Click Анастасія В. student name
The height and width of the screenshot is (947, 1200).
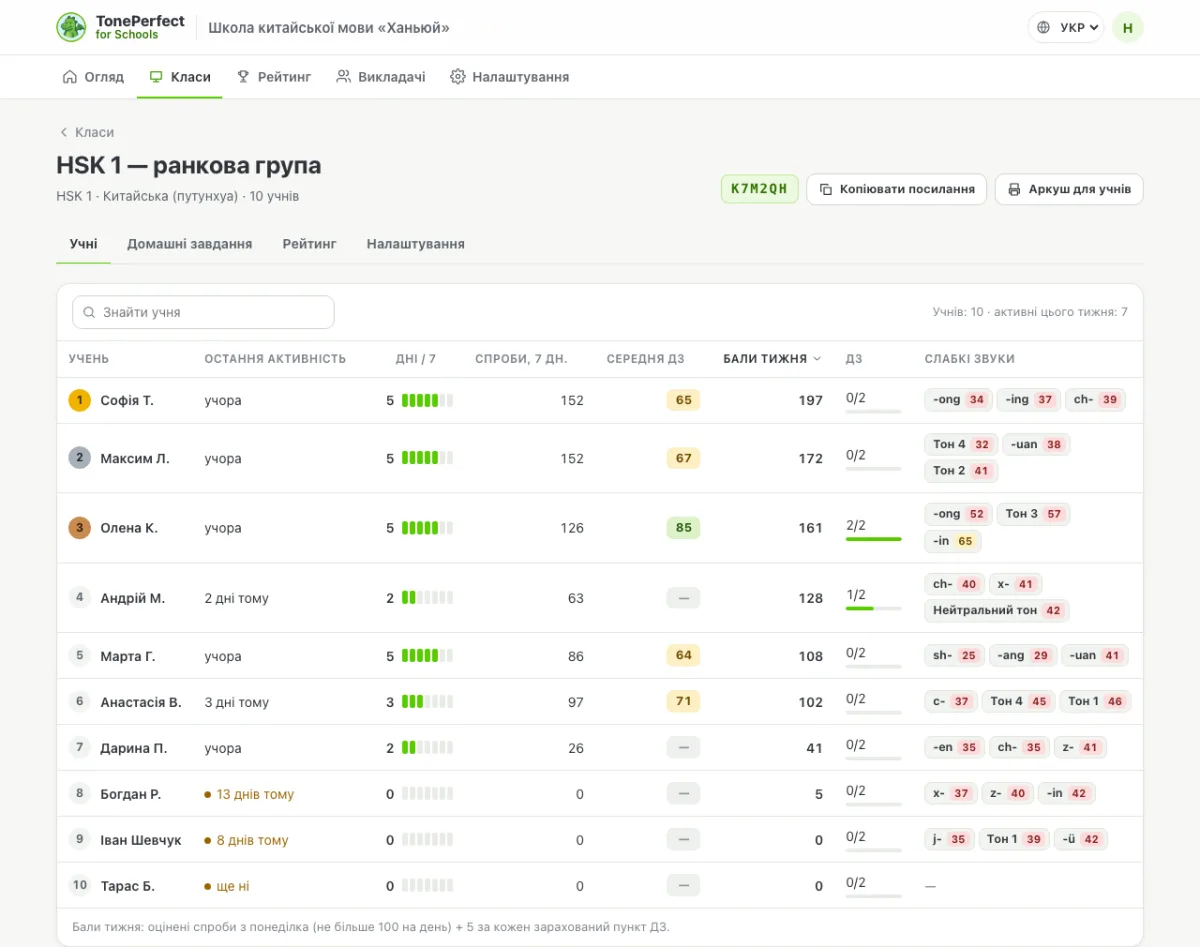(141, 702)
